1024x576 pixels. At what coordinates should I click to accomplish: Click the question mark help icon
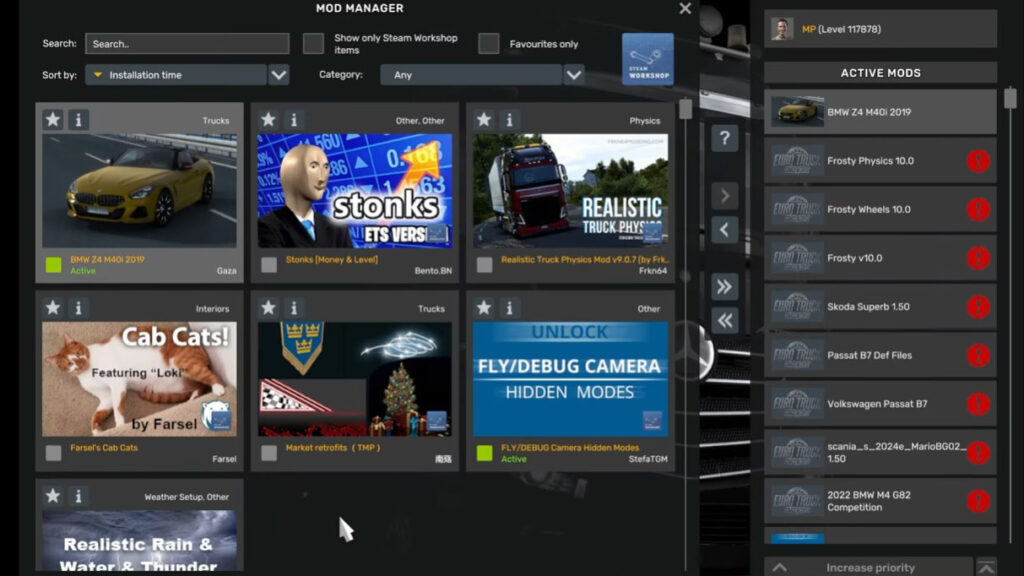(725, 138)
